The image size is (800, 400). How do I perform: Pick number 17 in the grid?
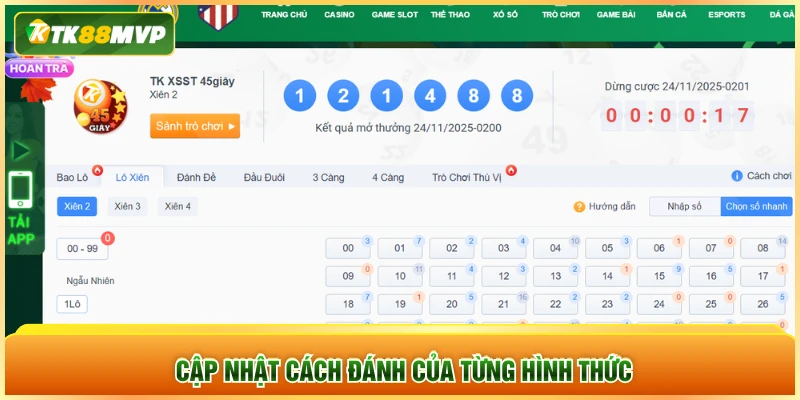pyautogui.click(x=763, y=277)
